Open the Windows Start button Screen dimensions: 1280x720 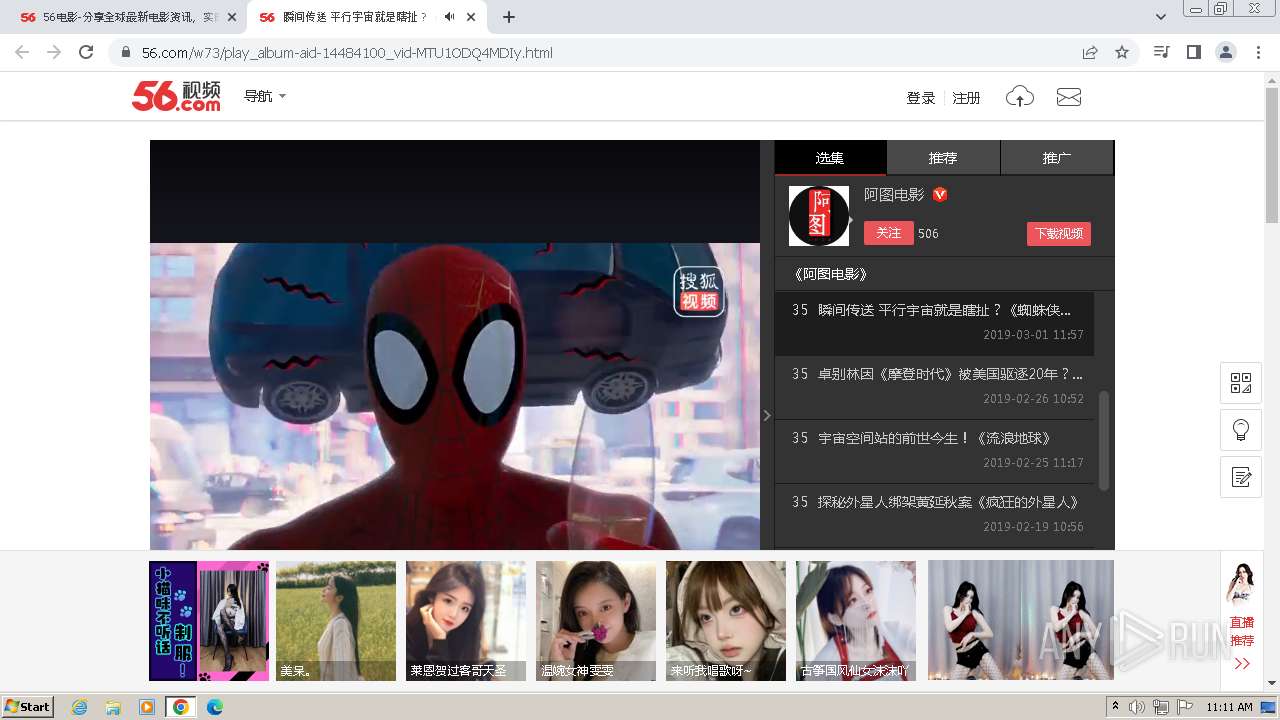(x=28, y=706)
